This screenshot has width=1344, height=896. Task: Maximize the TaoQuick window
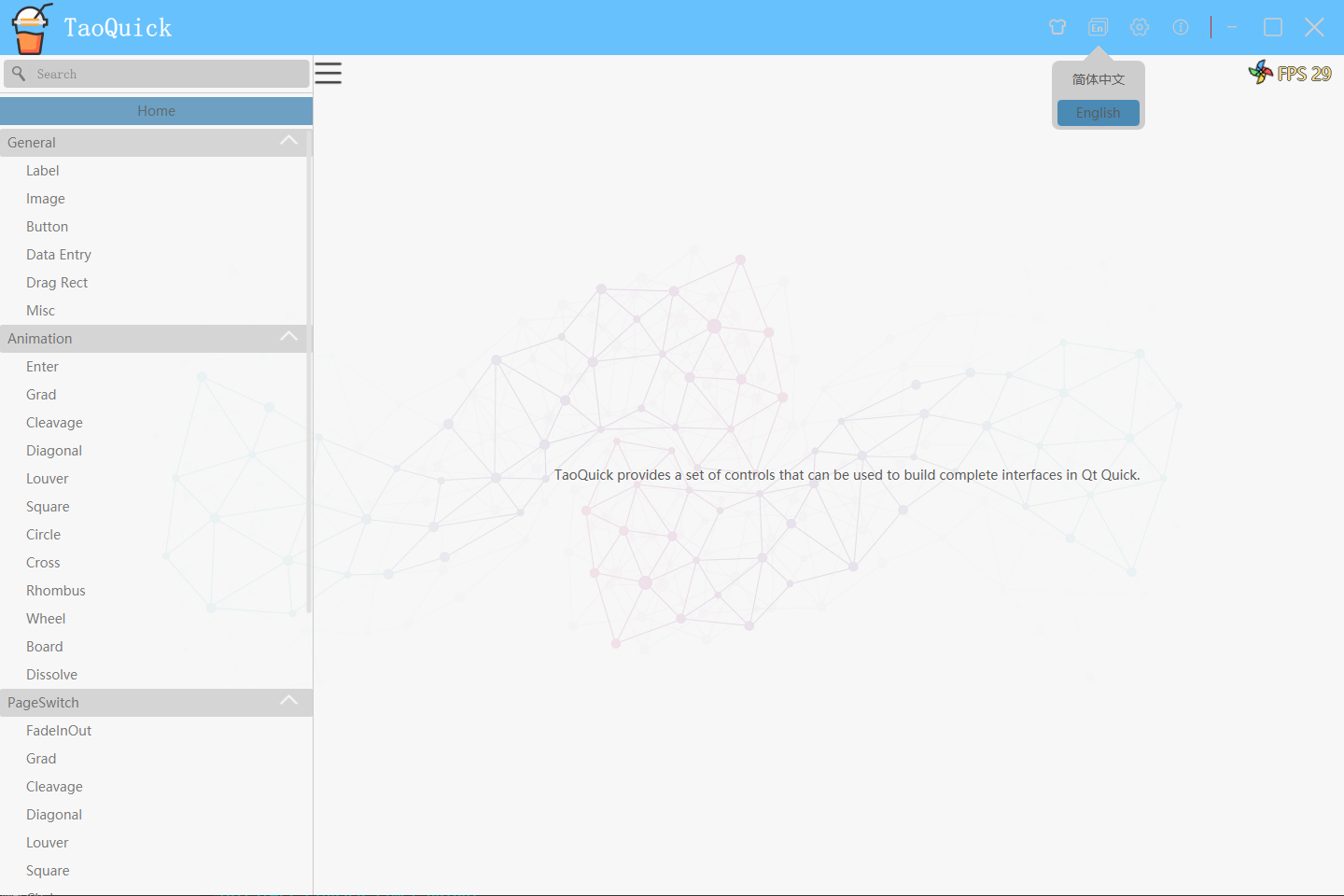coord(1273,27)
